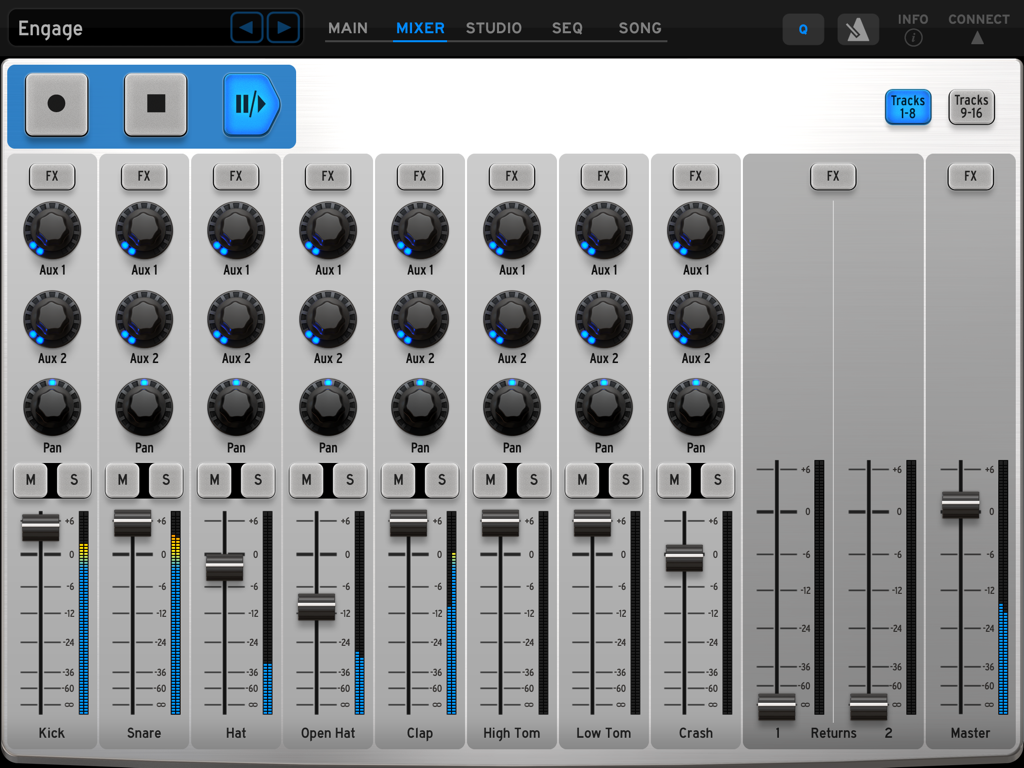The image size is (1024, 768).
Task: Mute the Kick channel
Action: tap(30, 480)
